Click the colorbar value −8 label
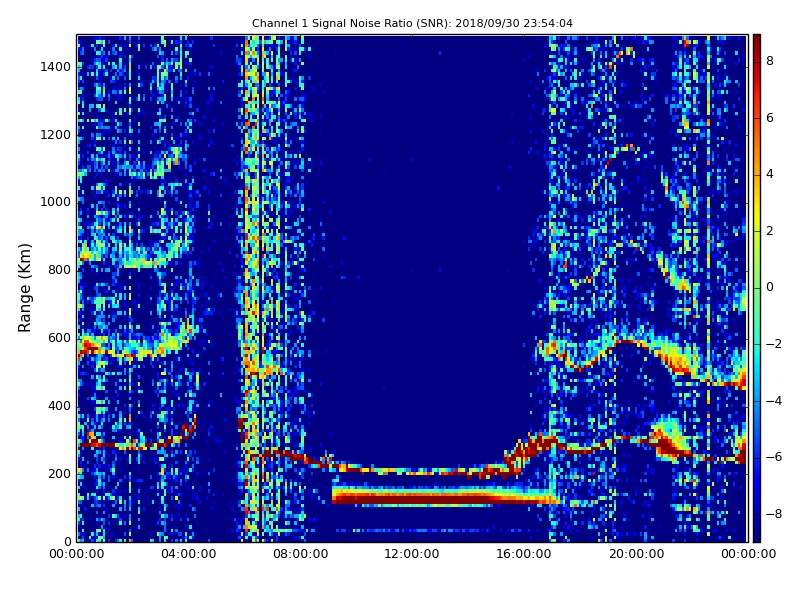 point(773,514)
